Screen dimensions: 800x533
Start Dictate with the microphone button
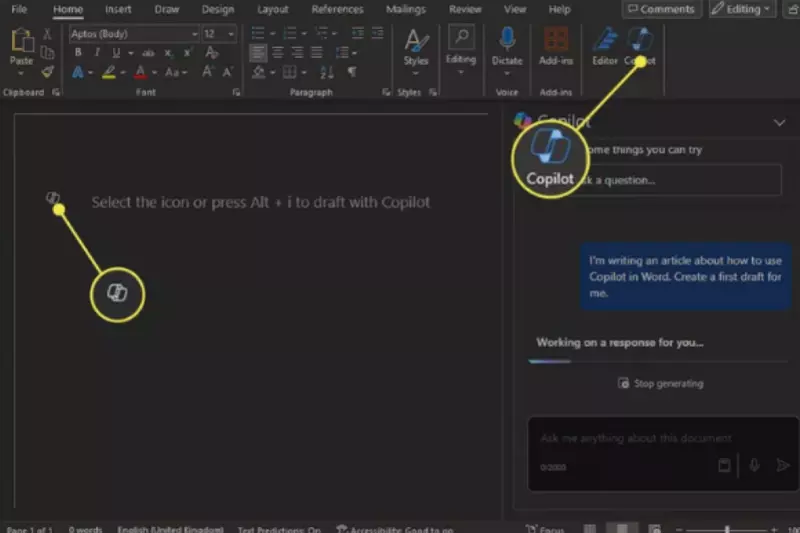coord(507,39)
